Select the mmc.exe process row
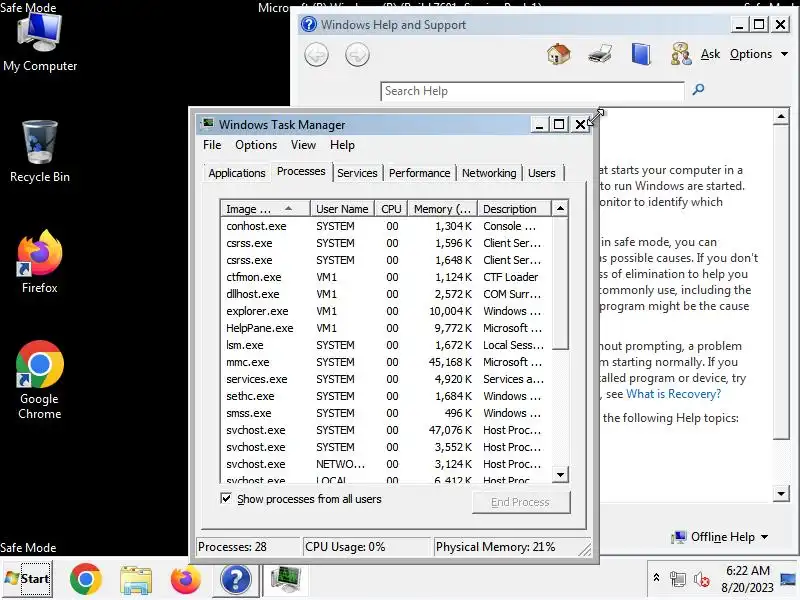Viewport: 800px width, 600px height. (386, 362)
